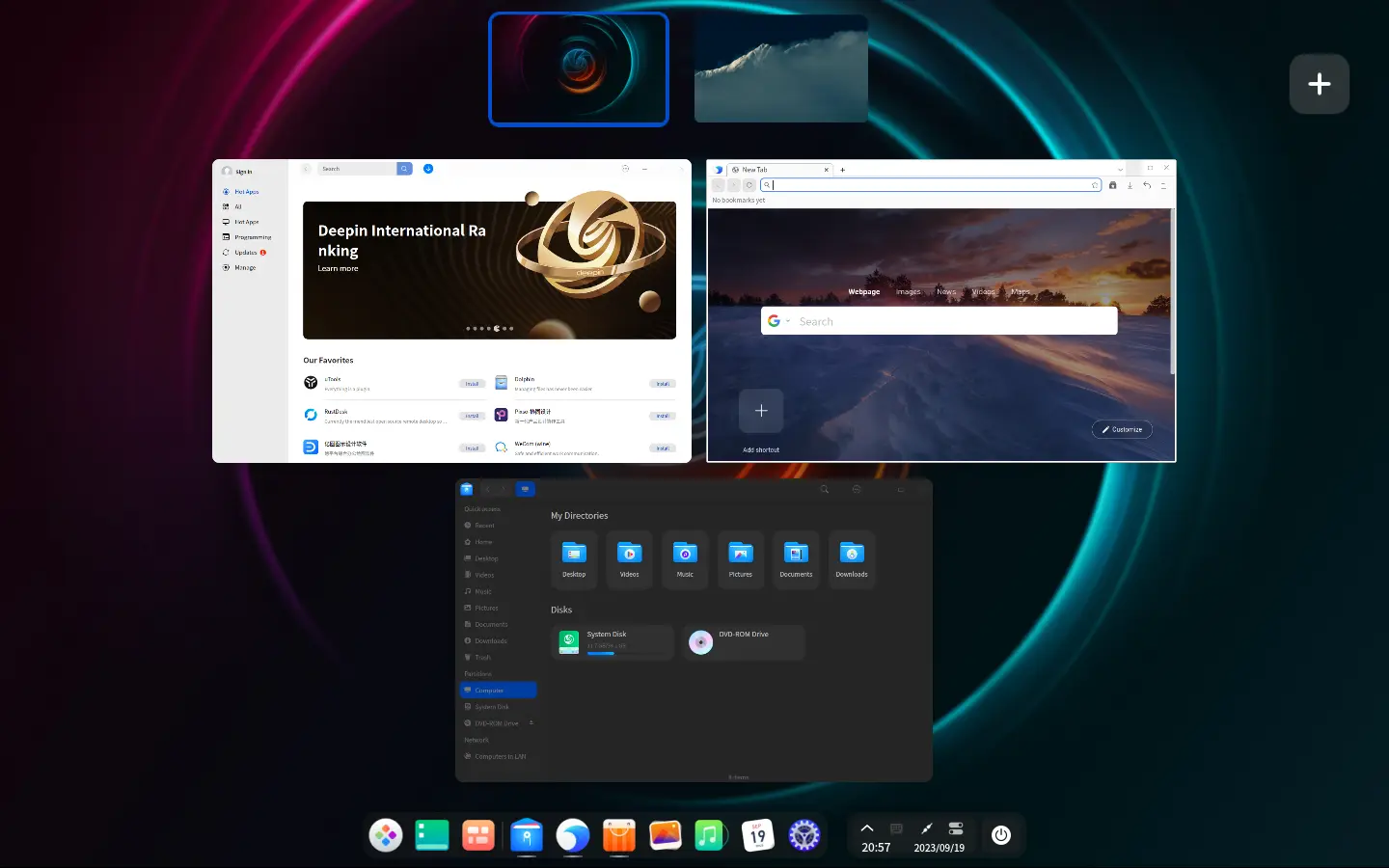Screen dimensions: 1389x868
Task: Open the quick settings toggle tray icon
Action: [956, 828]
